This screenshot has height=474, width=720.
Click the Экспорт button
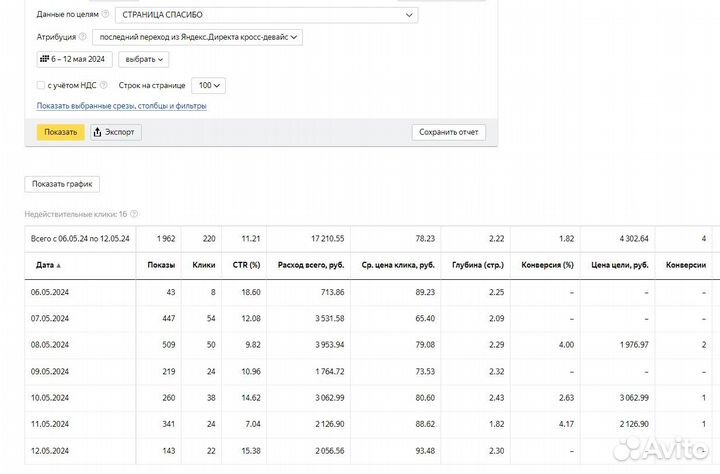(116, 132)
